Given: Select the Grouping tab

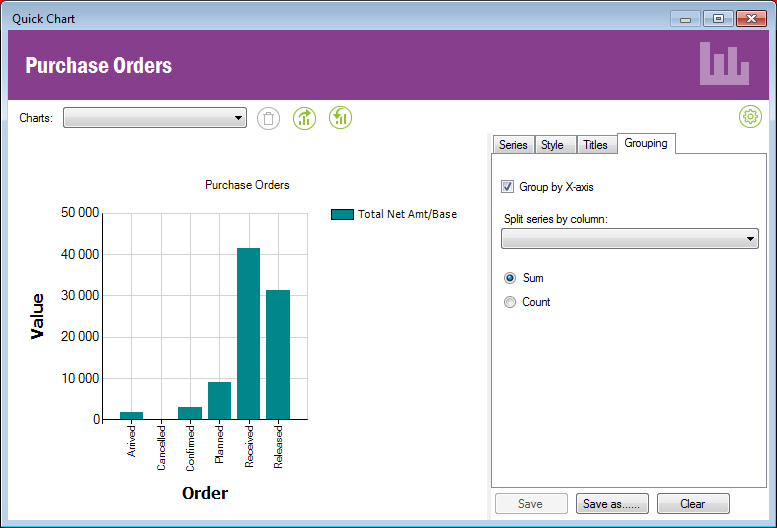Looking at the screenshot, I should (x=646, y=144).
